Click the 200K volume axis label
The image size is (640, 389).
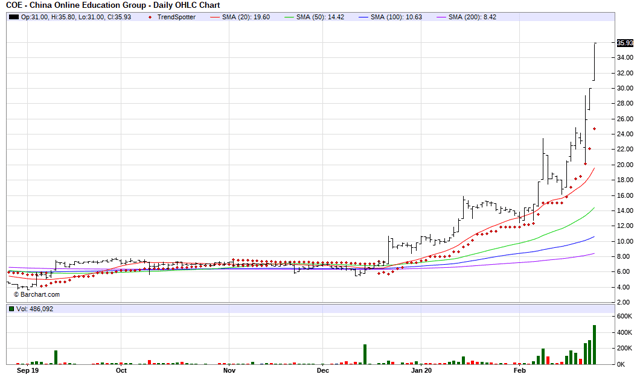point(625,348)
